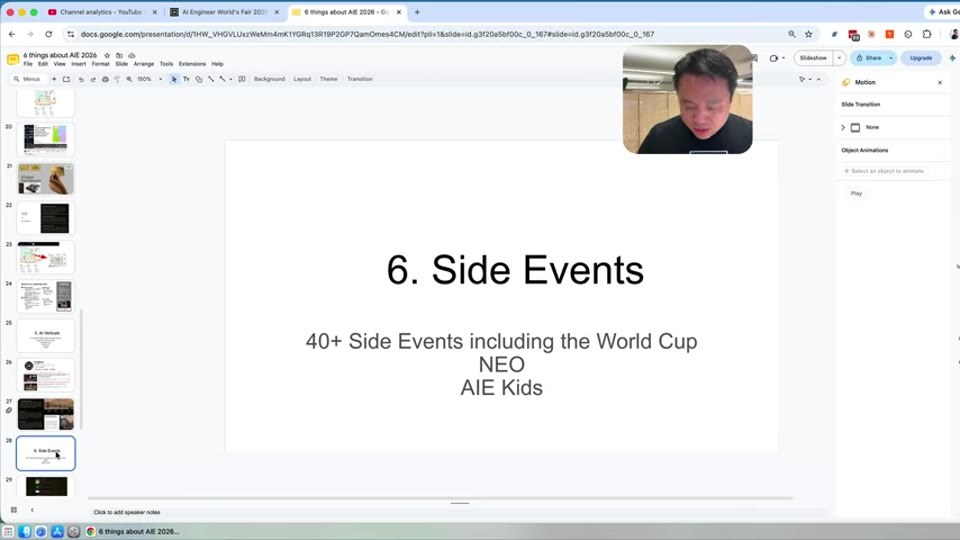Insert a text box with the Tt tool
Viewport: 960px width, 540px height.
click(186, 79)
